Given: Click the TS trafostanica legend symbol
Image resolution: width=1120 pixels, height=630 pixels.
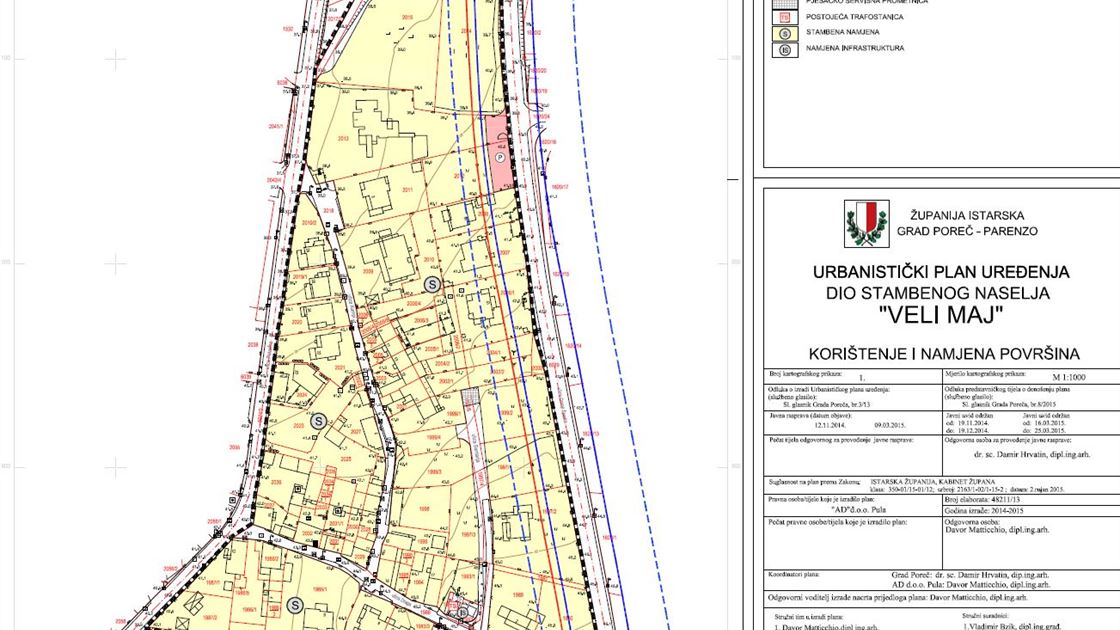Looking at the screenshot, I should point(787,17).
